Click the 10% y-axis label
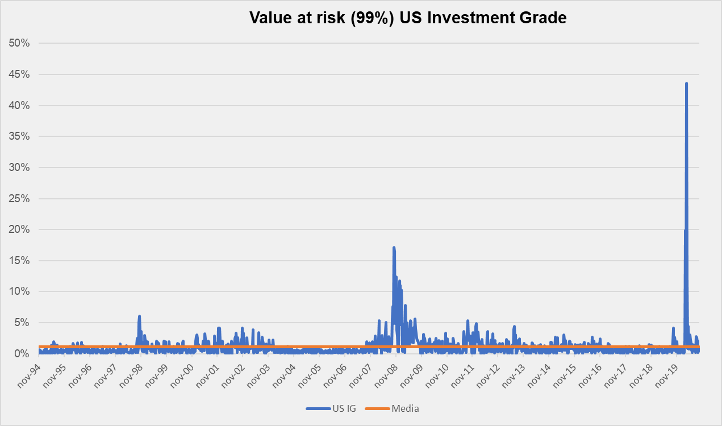 coord(19,291)
